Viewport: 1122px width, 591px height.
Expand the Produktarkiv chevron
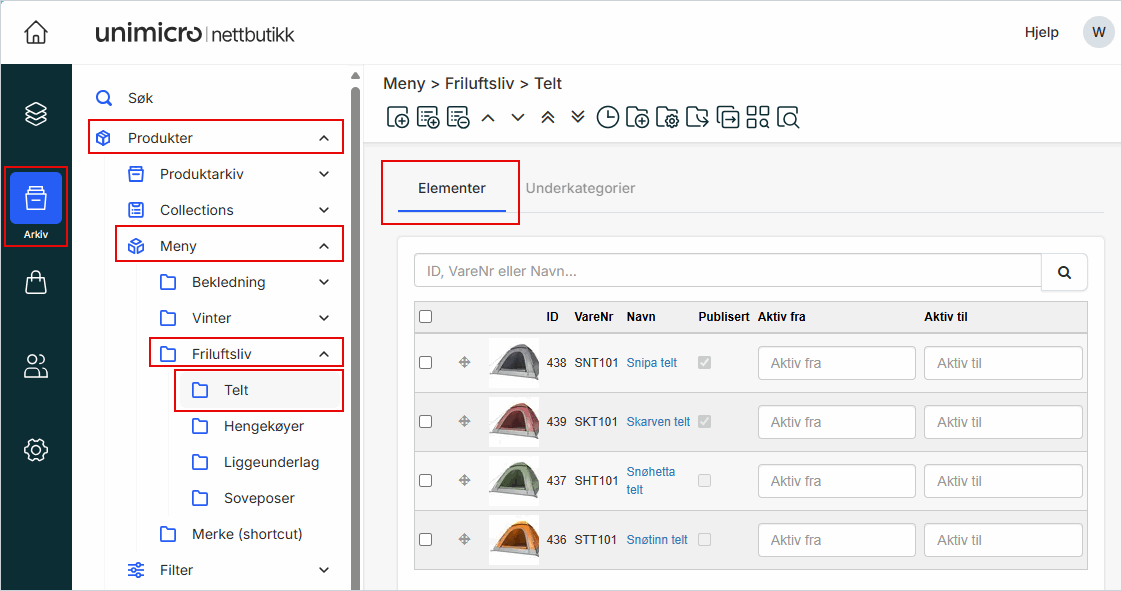point(324,174)
